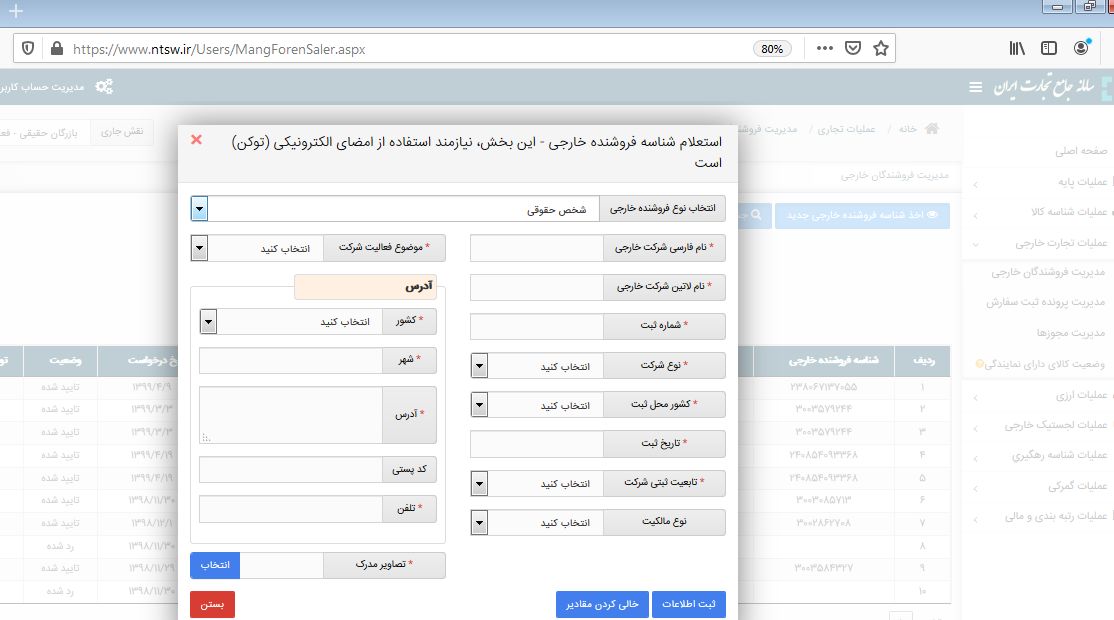Click the خالی کردن مقادیر button
Screen dimensions: 1114x620
[602, 604]
